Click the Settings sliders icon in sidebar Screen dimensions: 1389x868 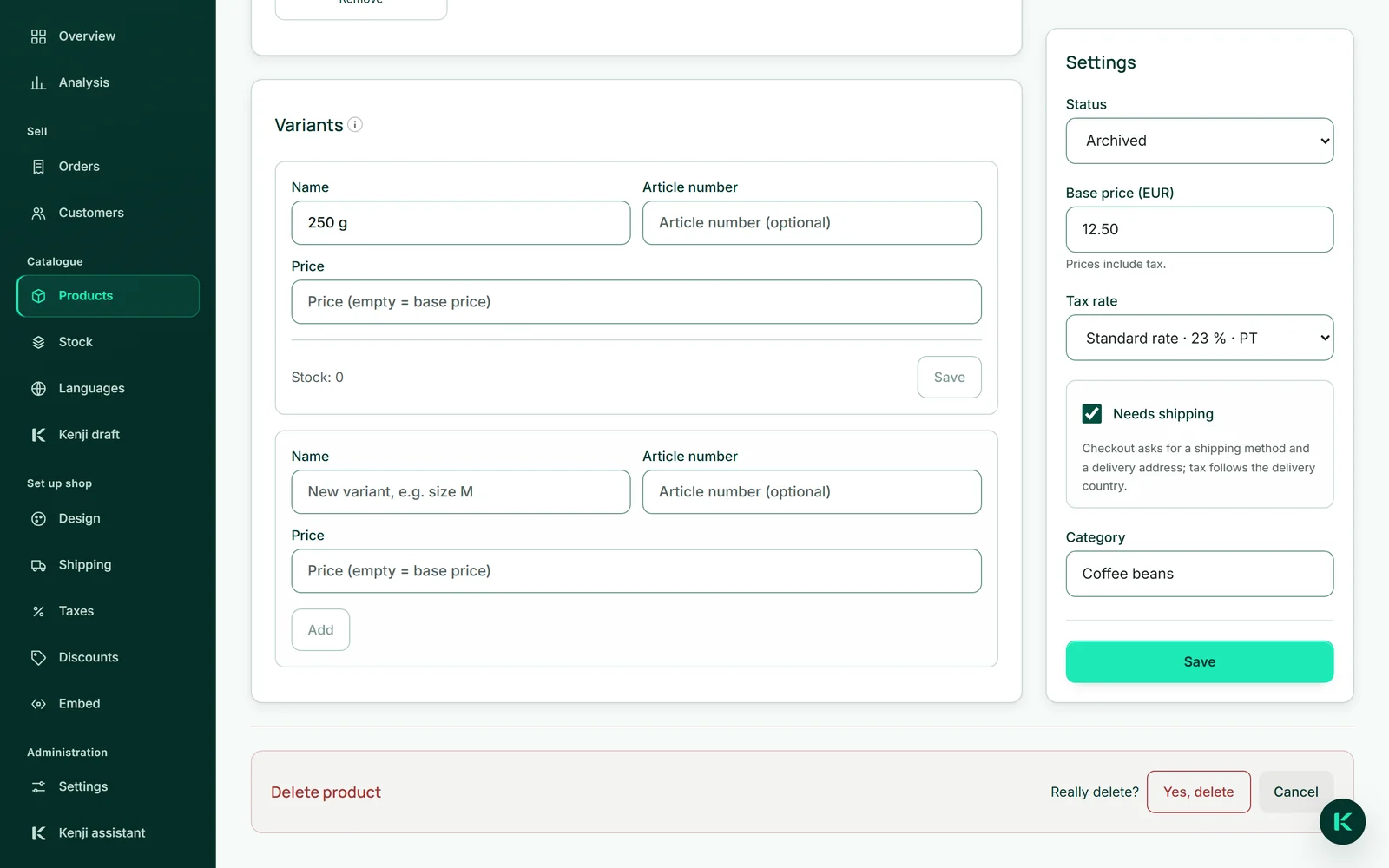38,786
